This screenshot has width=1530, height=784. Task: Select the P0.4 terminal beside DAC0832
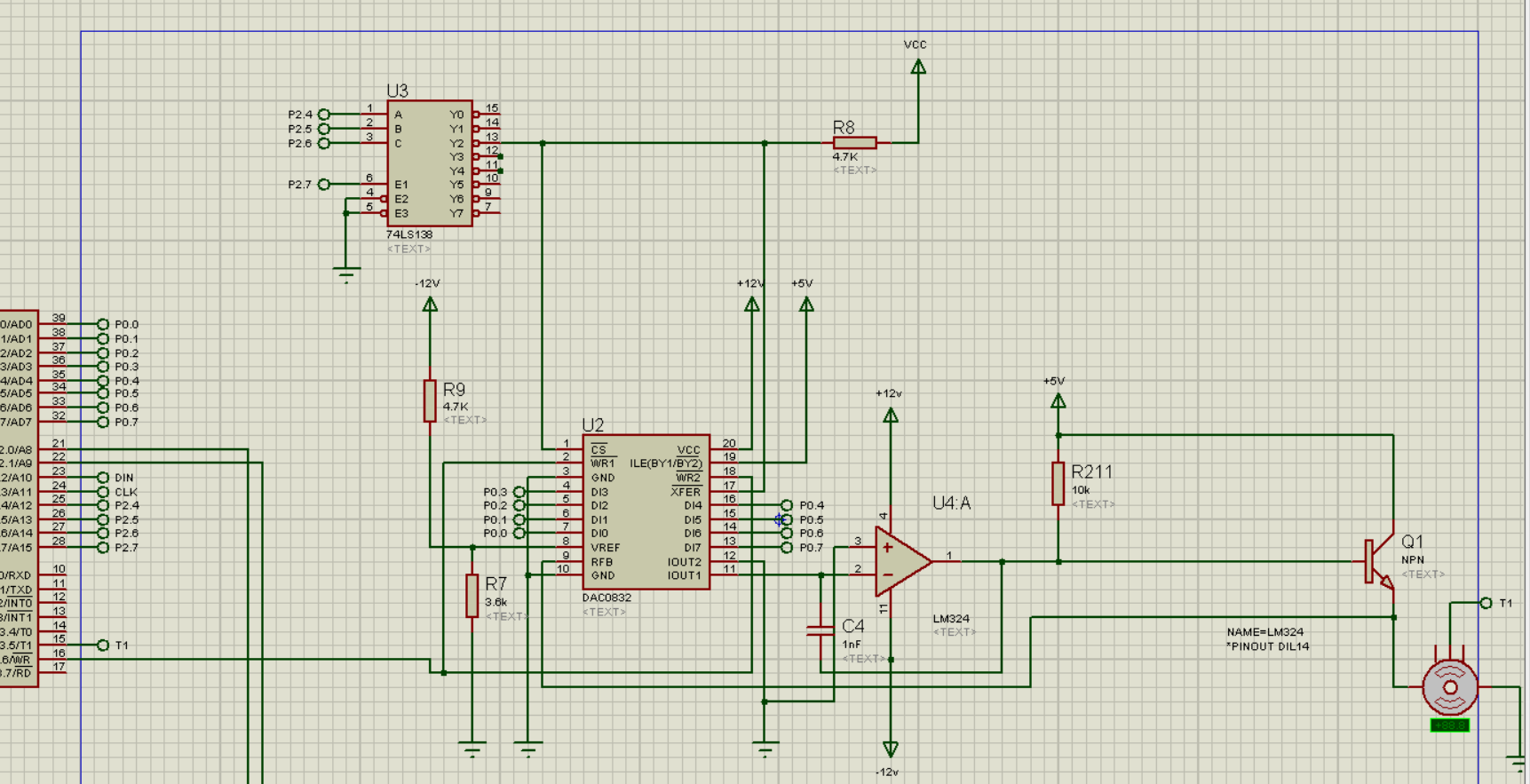pyautogui.click(x=787, y=505)
